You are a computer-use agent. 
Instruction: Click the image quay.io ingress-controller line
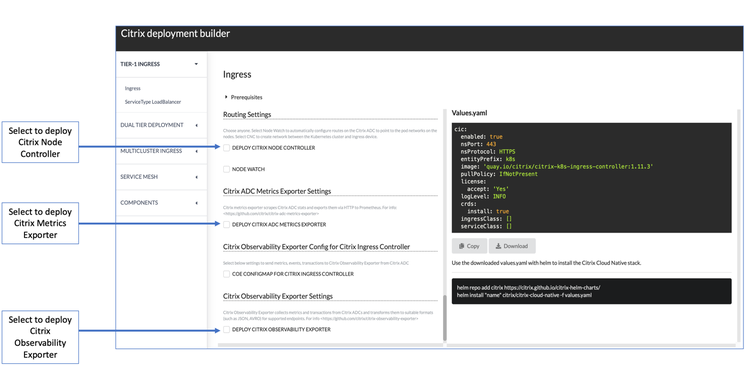click(x=557, y=167)
